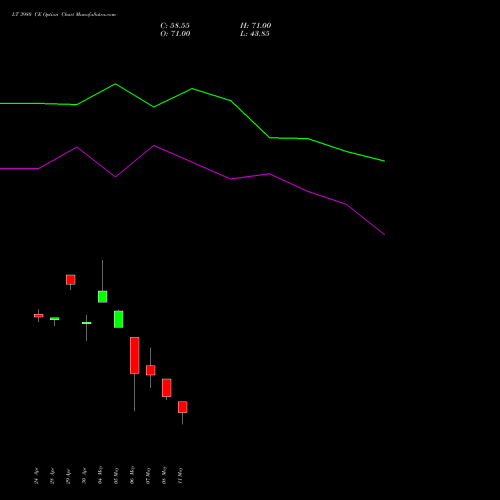Select the small green candlestick above 28 Apr
Viewport: 500px width, 500px height.
(x=55, y=319)
